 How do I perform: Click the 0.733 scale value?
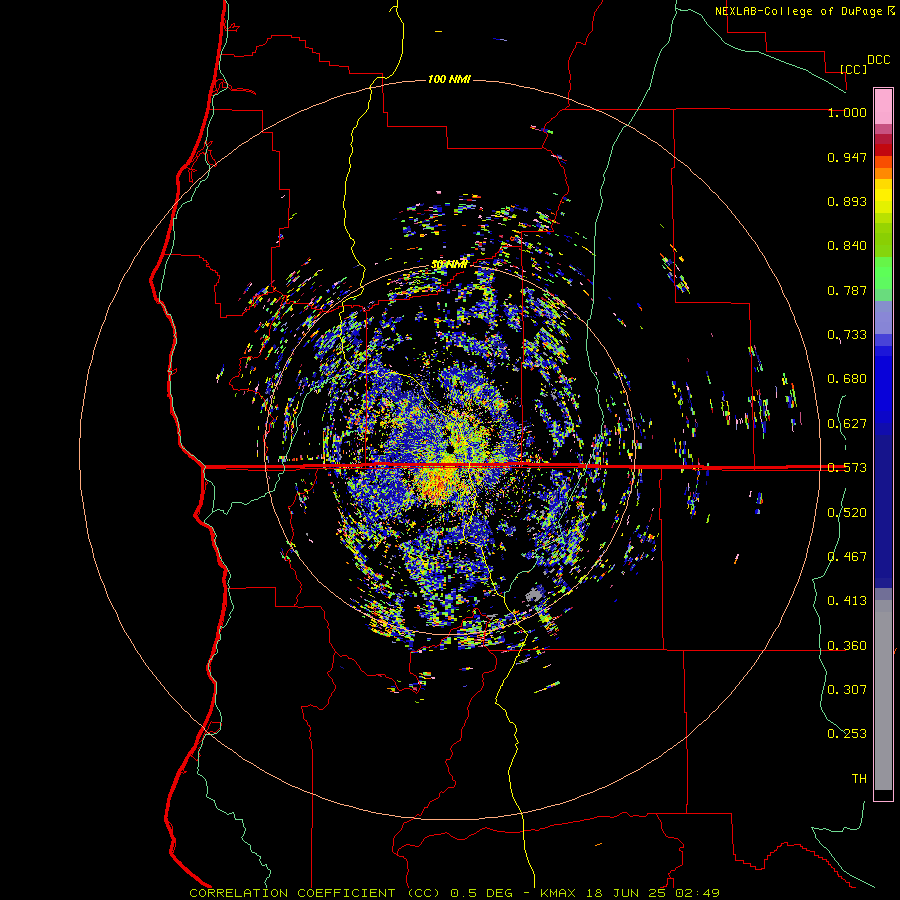(x=847, y=335)
